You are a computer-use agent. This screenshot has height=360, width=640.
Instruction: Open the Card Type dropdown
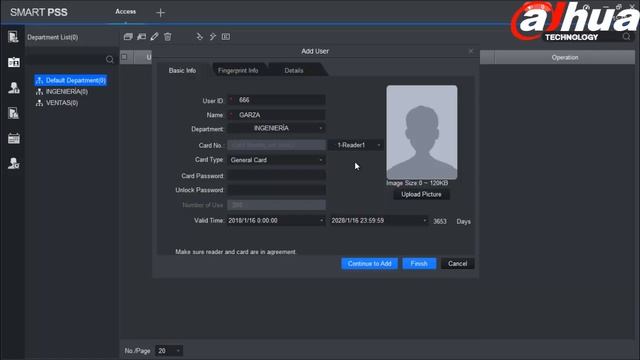click(x=276, y=160)
